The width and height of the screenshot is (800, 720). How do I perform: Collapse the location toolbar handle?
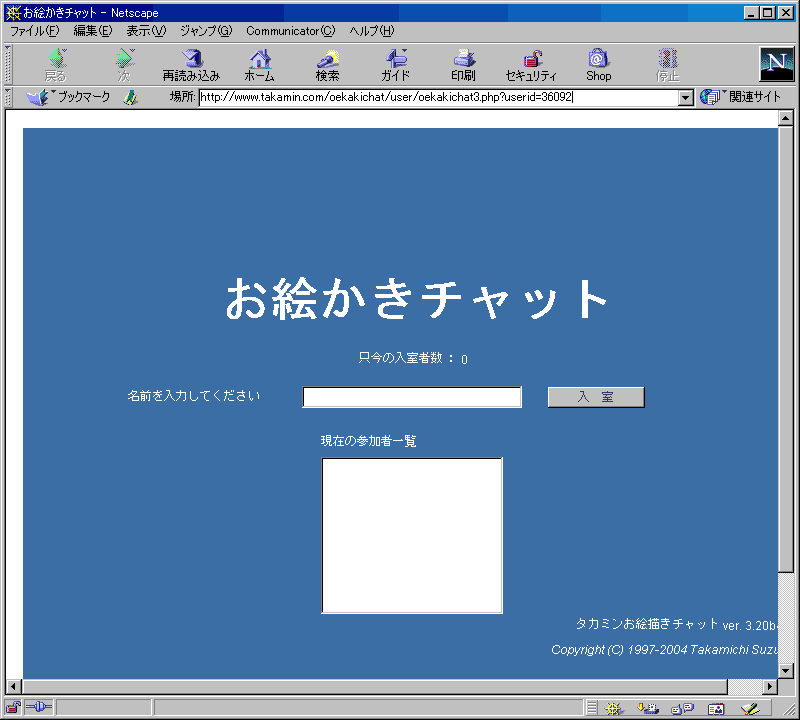coord(8,97)
